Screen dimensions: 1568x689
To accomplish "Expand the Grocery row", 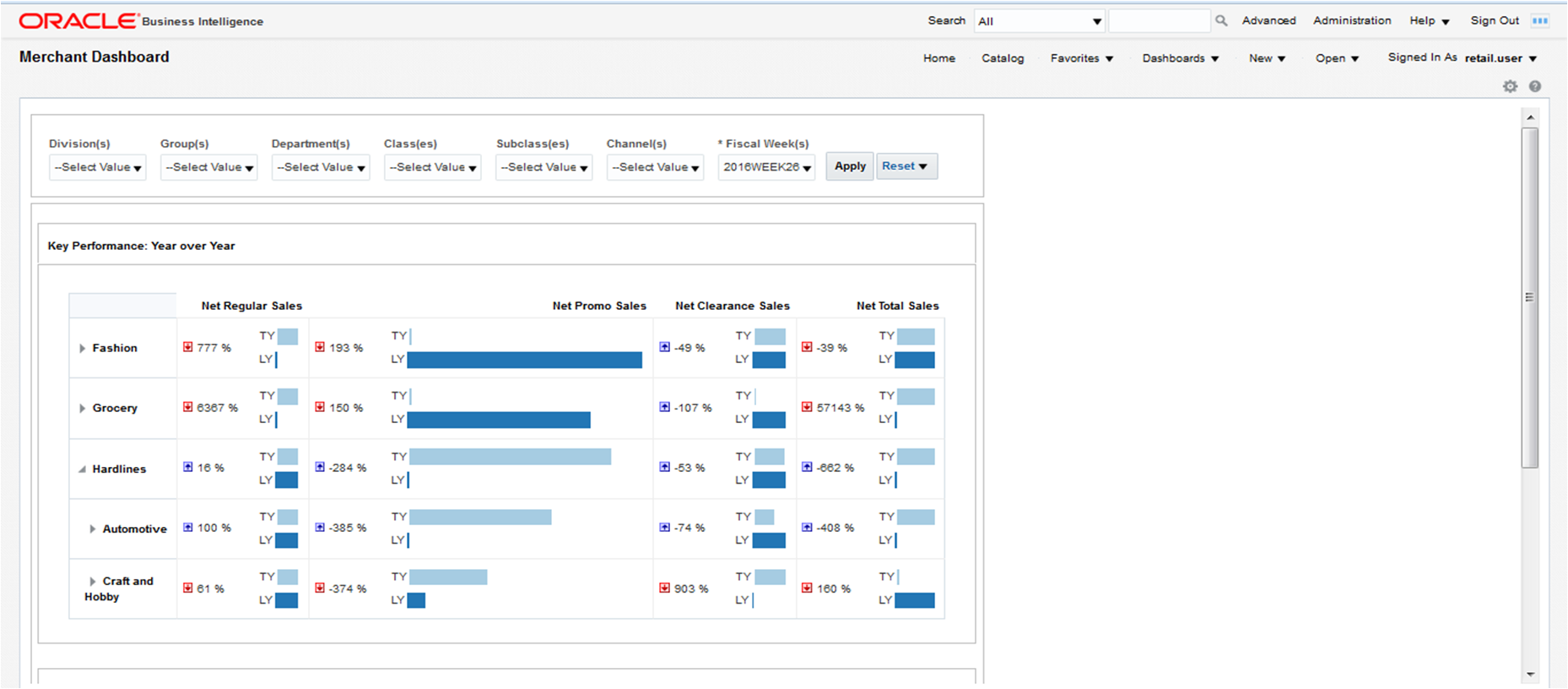I will [x=82, y=408].
